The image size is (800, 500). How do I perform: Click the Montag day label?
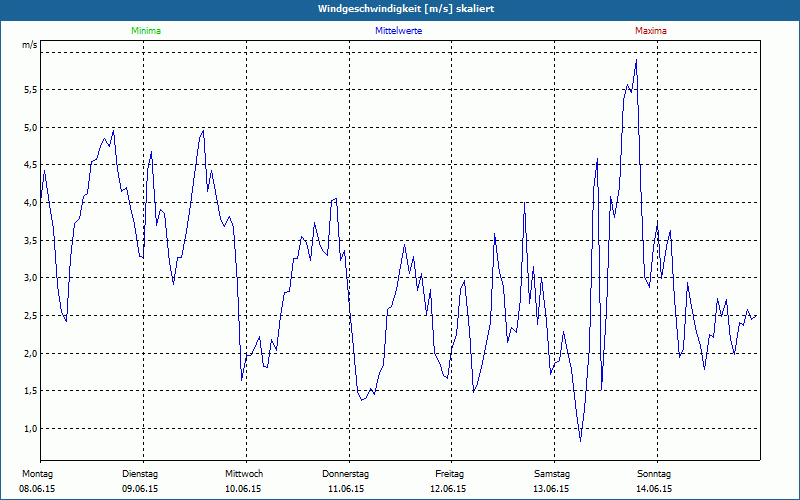(x=37, y=474)
